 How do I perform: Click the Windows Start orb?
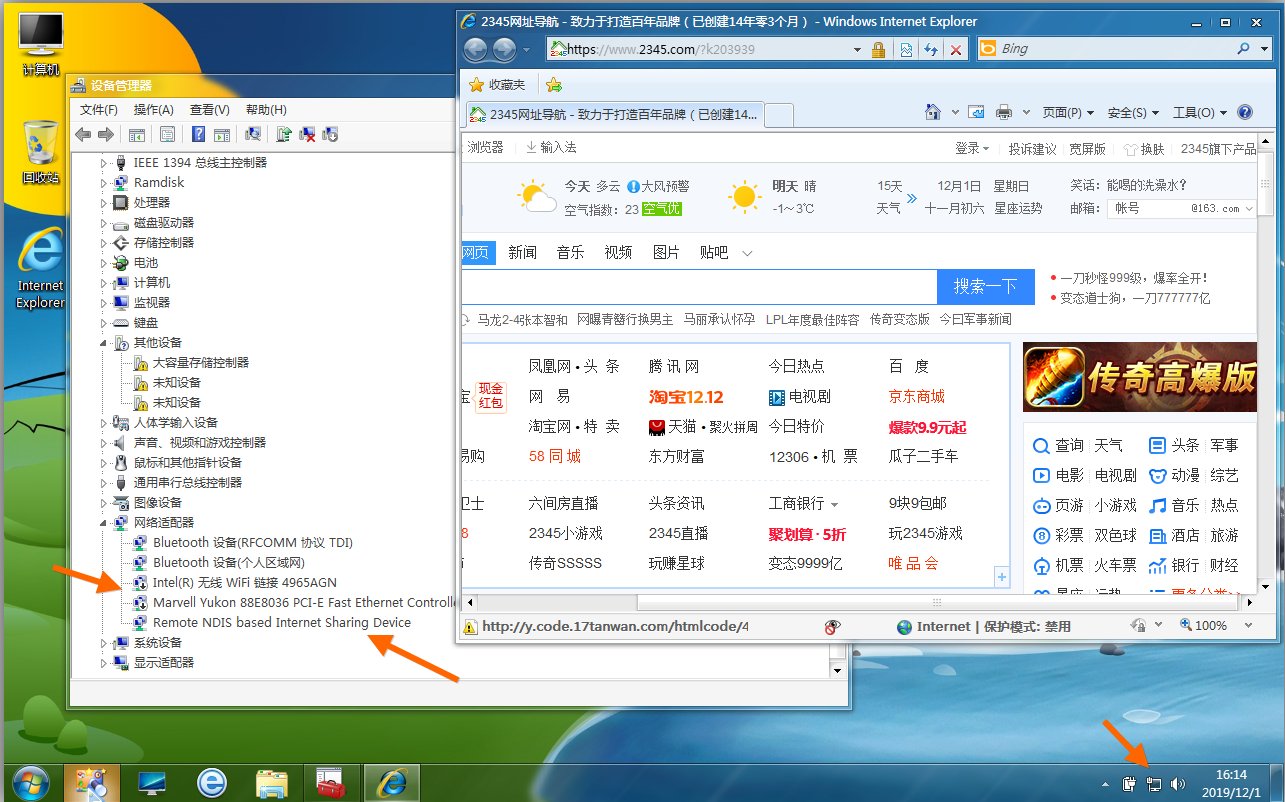[x=32, y=782]
